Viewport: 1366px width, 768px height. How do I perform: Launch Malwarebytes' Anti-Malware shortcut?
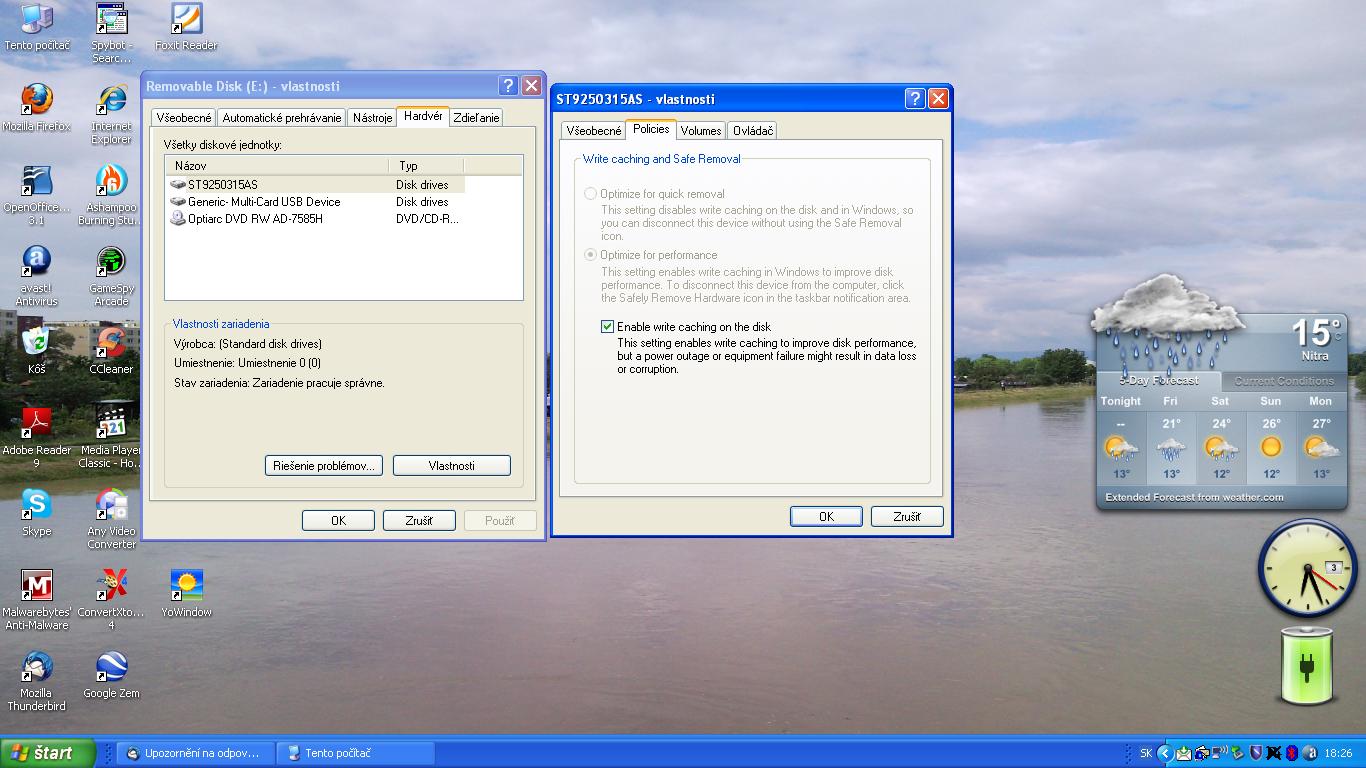(x=37, y=587)
